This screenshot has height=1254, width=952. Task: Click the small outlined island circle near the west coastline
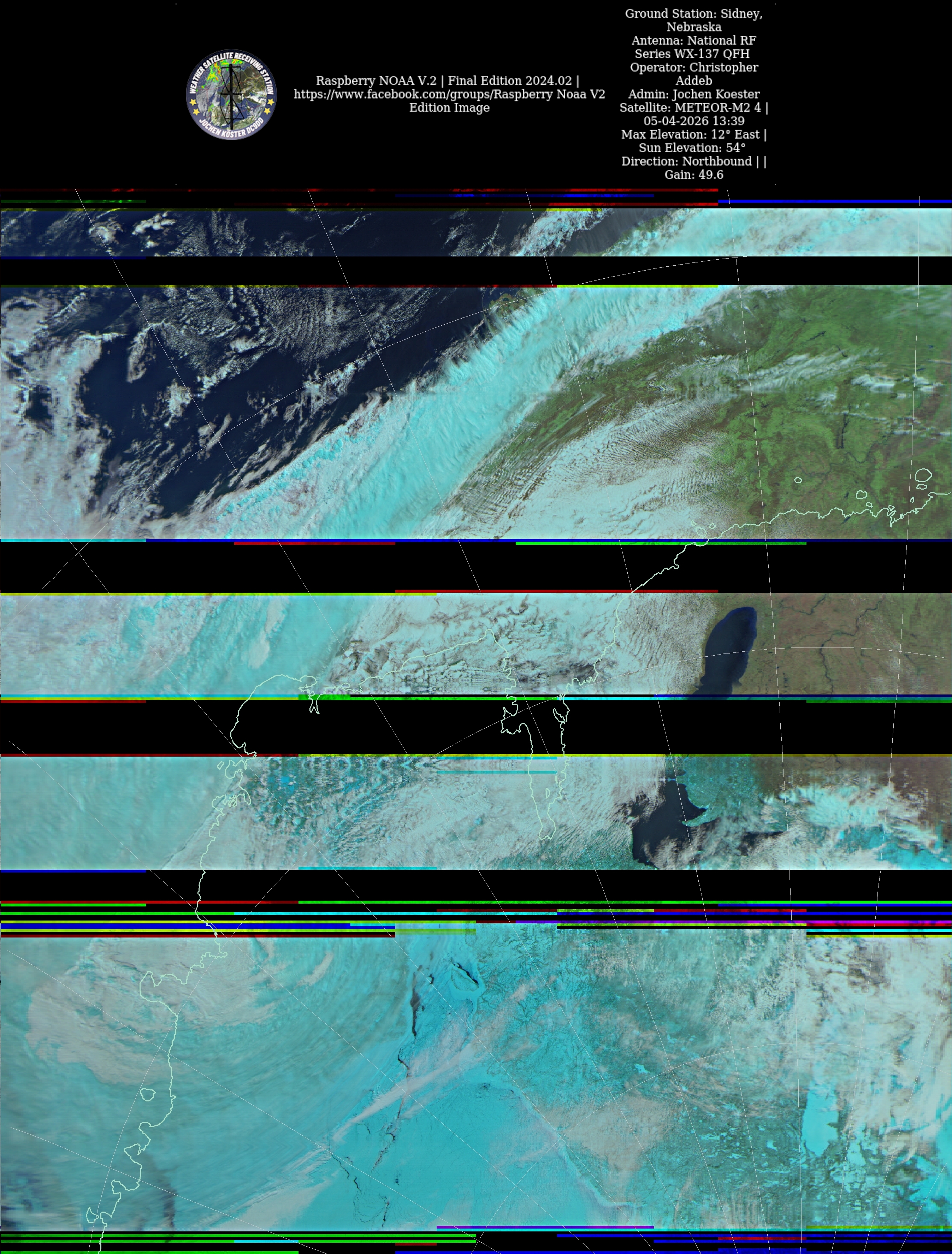[148, 1094]
